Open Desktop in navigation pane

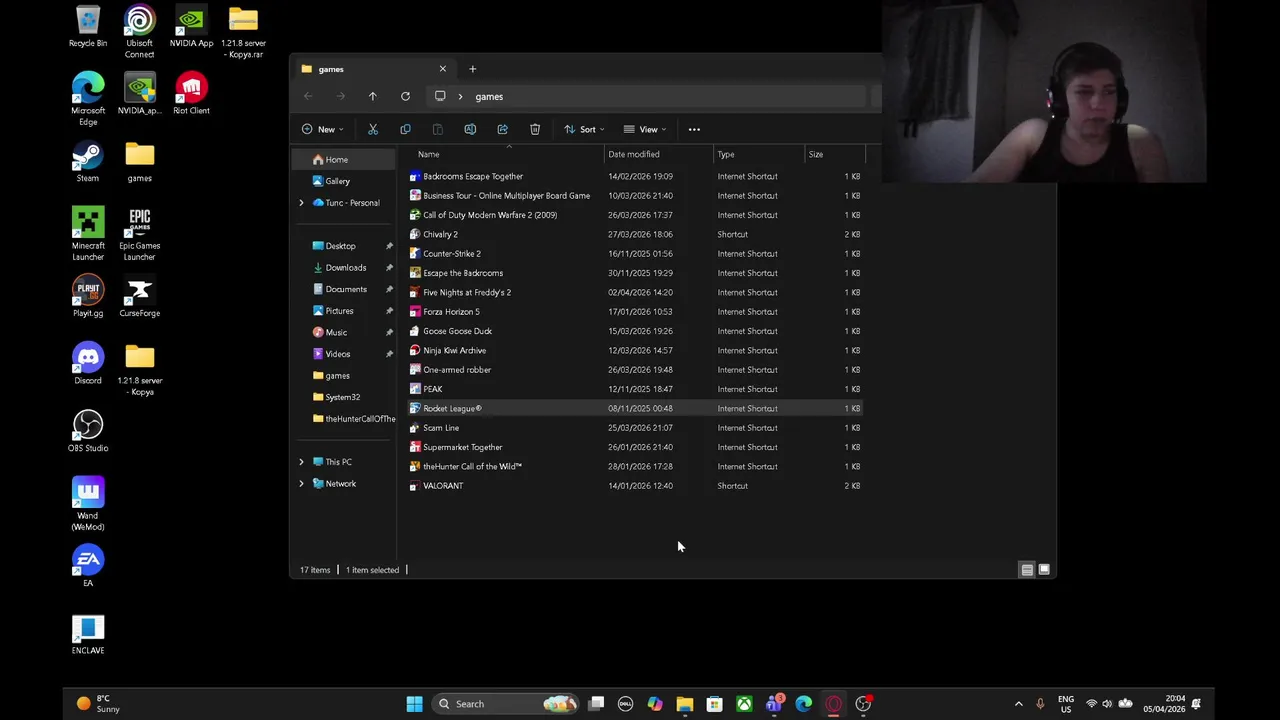coord(343,246)
